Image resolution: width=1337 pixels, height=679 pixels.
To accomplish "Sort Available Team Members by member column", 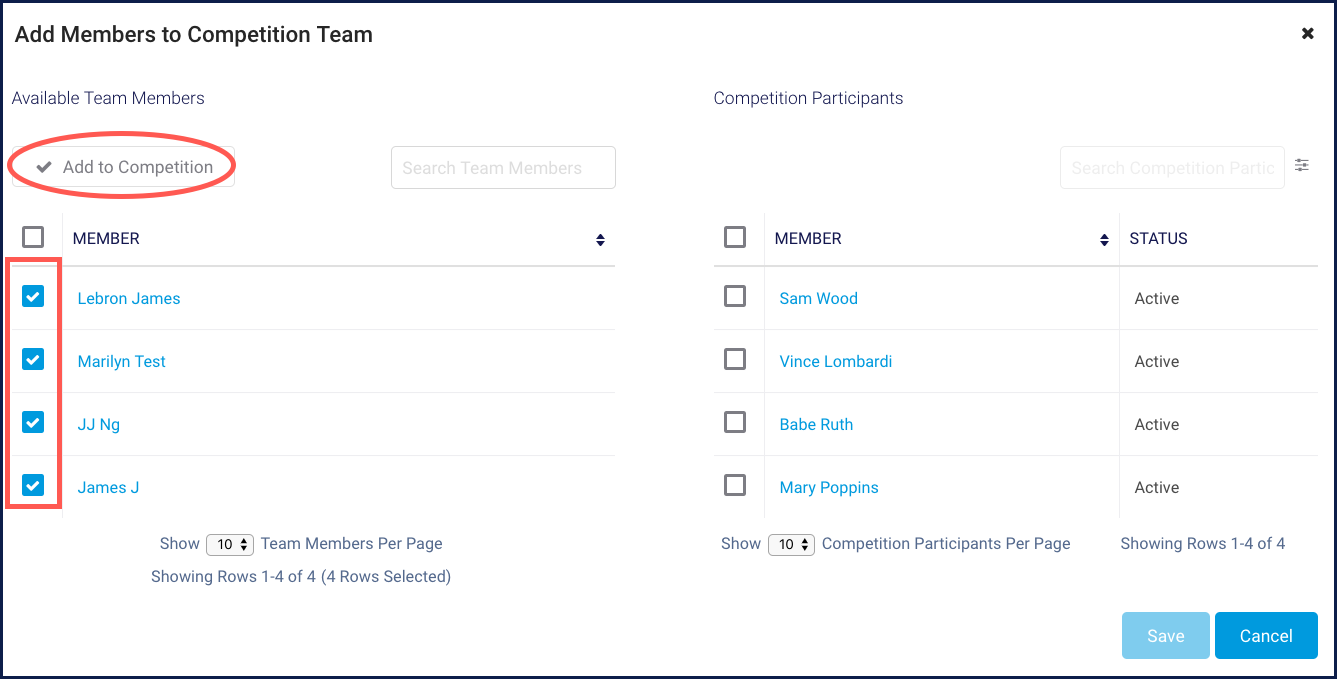I will (x=600, y=240).
